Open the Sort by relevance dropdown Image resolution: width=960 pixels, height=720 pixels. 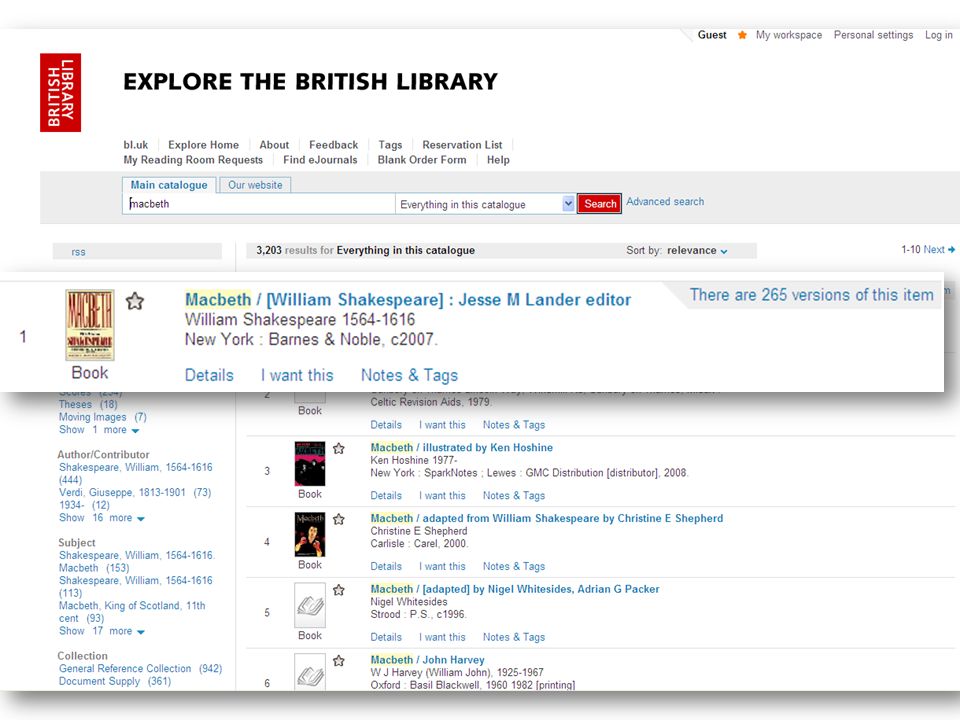(x=697, y=250)
